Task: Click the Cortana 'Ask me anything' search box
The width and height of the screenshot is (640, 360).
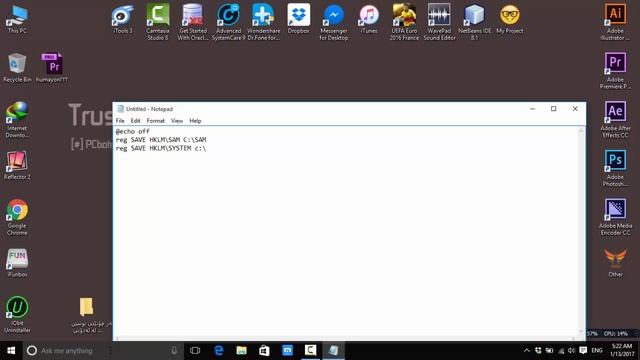Action: 103,351
